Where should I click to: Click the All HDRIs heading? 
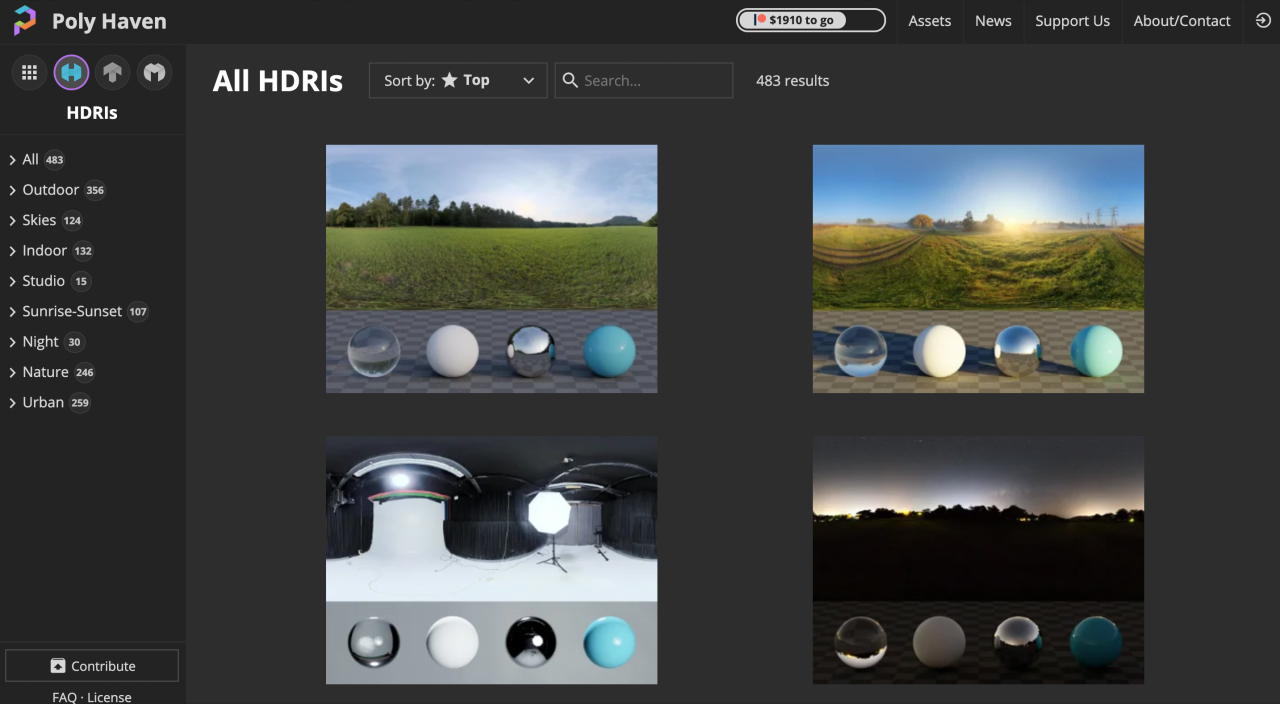278,81
